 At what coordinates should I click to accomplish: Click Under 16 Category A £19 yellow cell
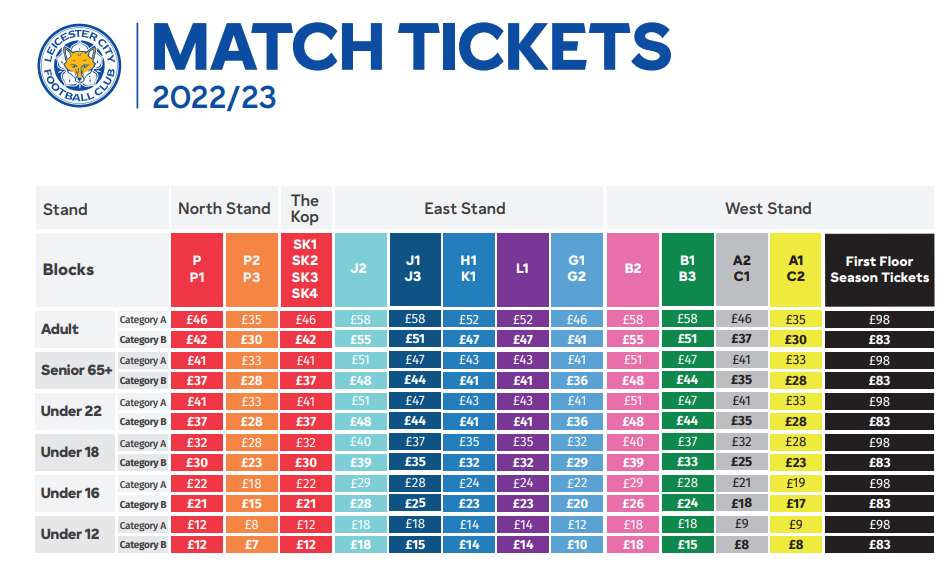point(796,483)
